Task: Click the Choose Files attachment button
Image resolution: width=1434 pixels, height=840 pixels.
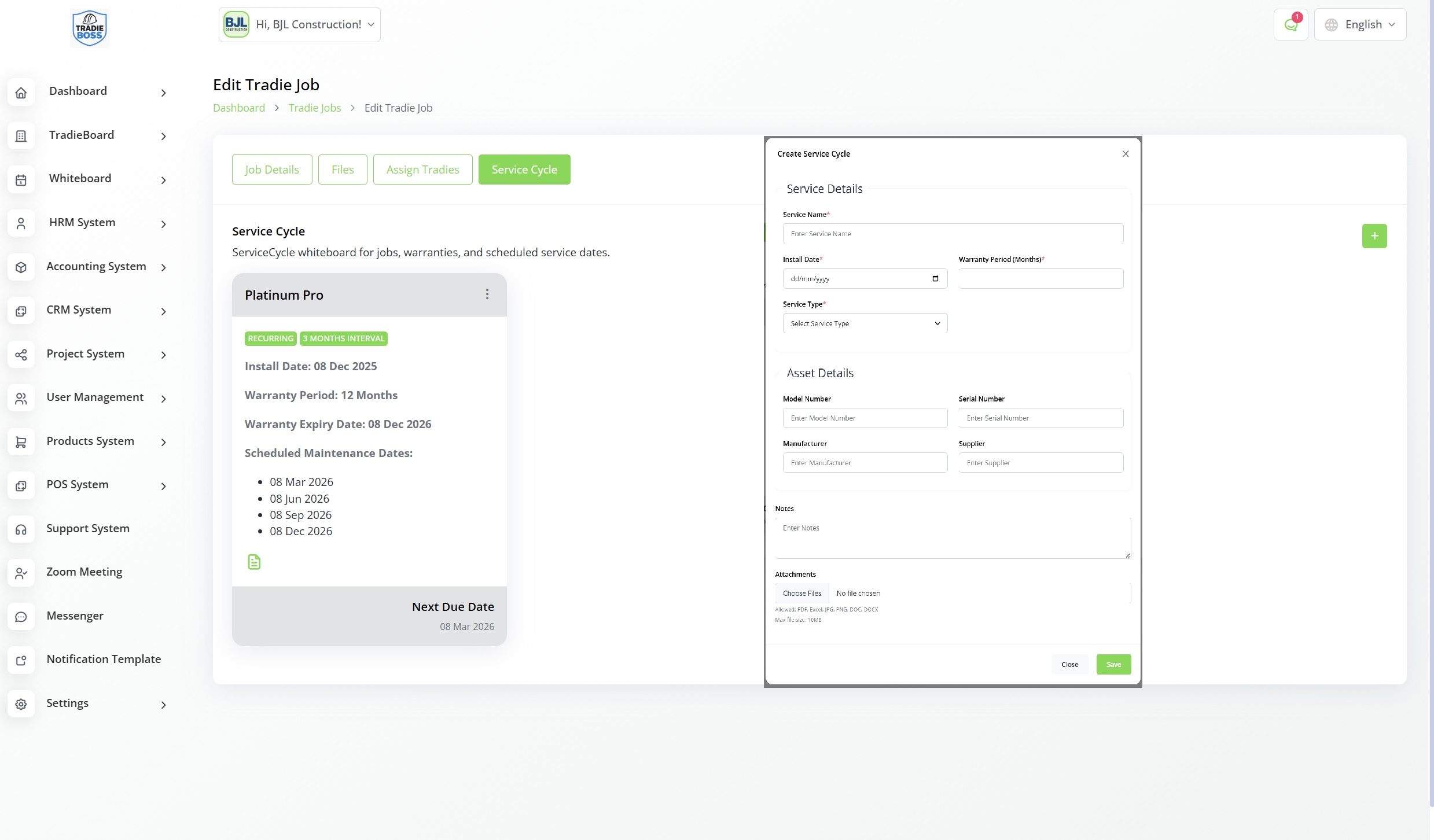Action: (x=801, y=594)
